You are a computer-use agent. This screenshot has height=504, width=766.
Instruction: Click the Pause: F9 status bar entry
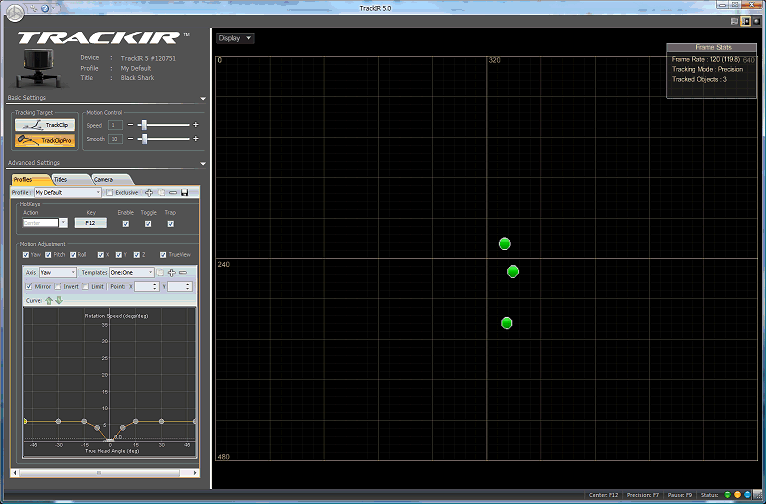[680, 495]
